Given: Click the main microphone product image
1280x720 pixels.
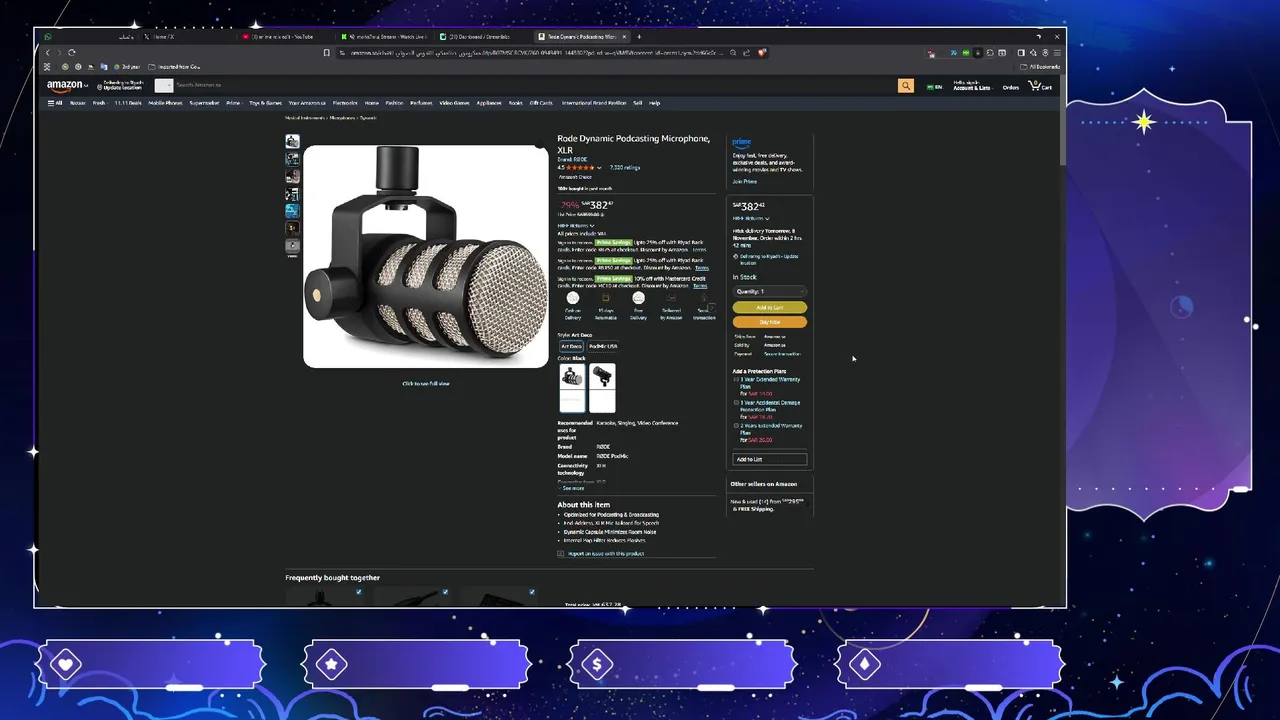Looking at the screenshot, I should click(426, 257).
